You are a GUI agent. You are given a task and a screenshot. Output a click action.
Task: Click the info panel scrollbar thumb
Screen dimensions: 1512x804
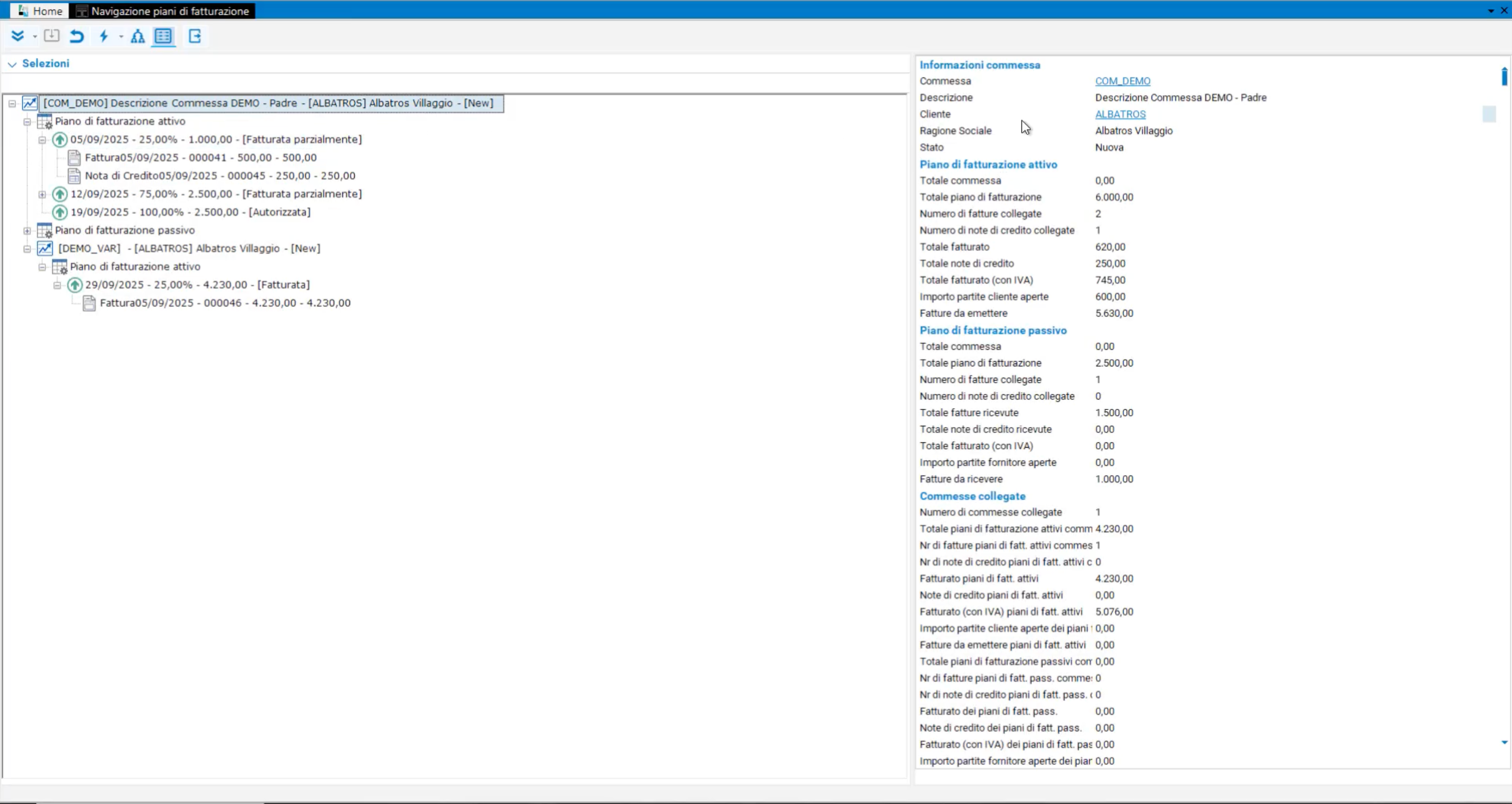1504,76
